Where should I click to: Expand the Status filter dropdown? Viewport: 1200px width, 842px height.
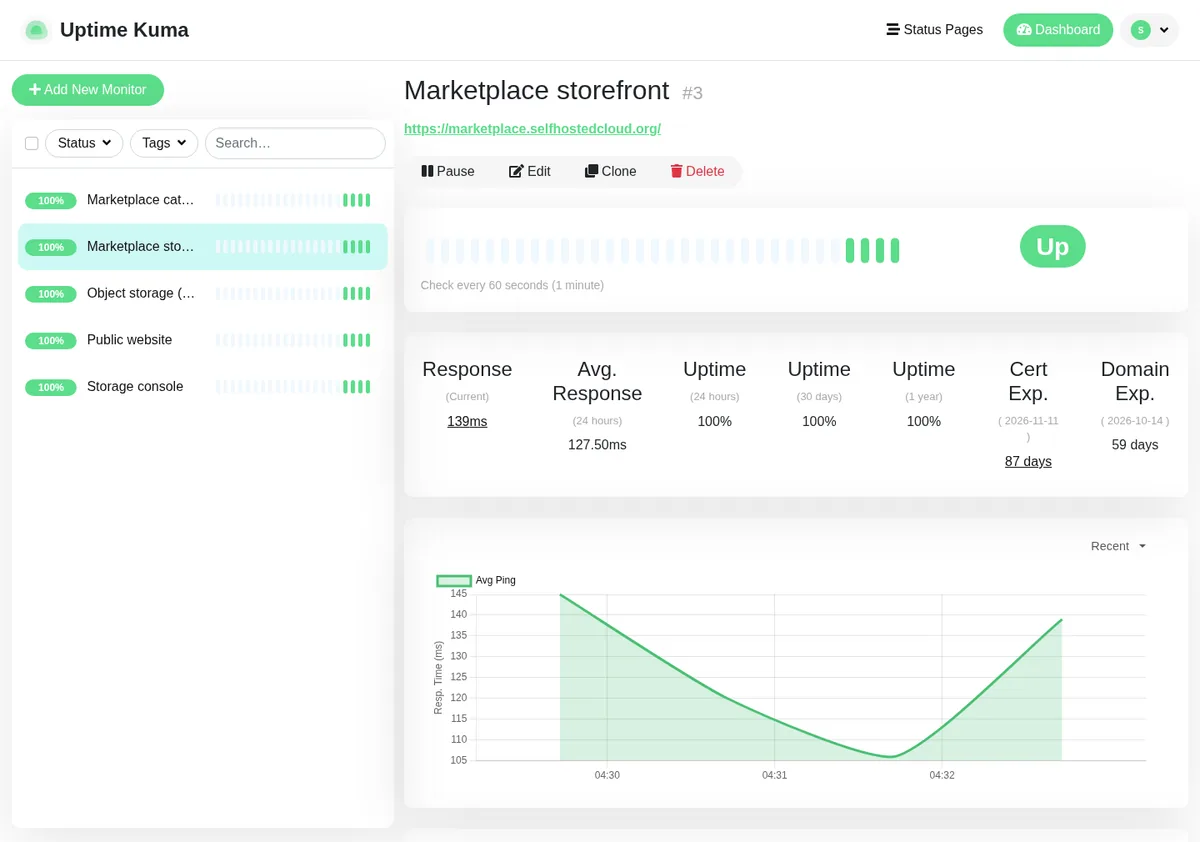pos(84,143)
